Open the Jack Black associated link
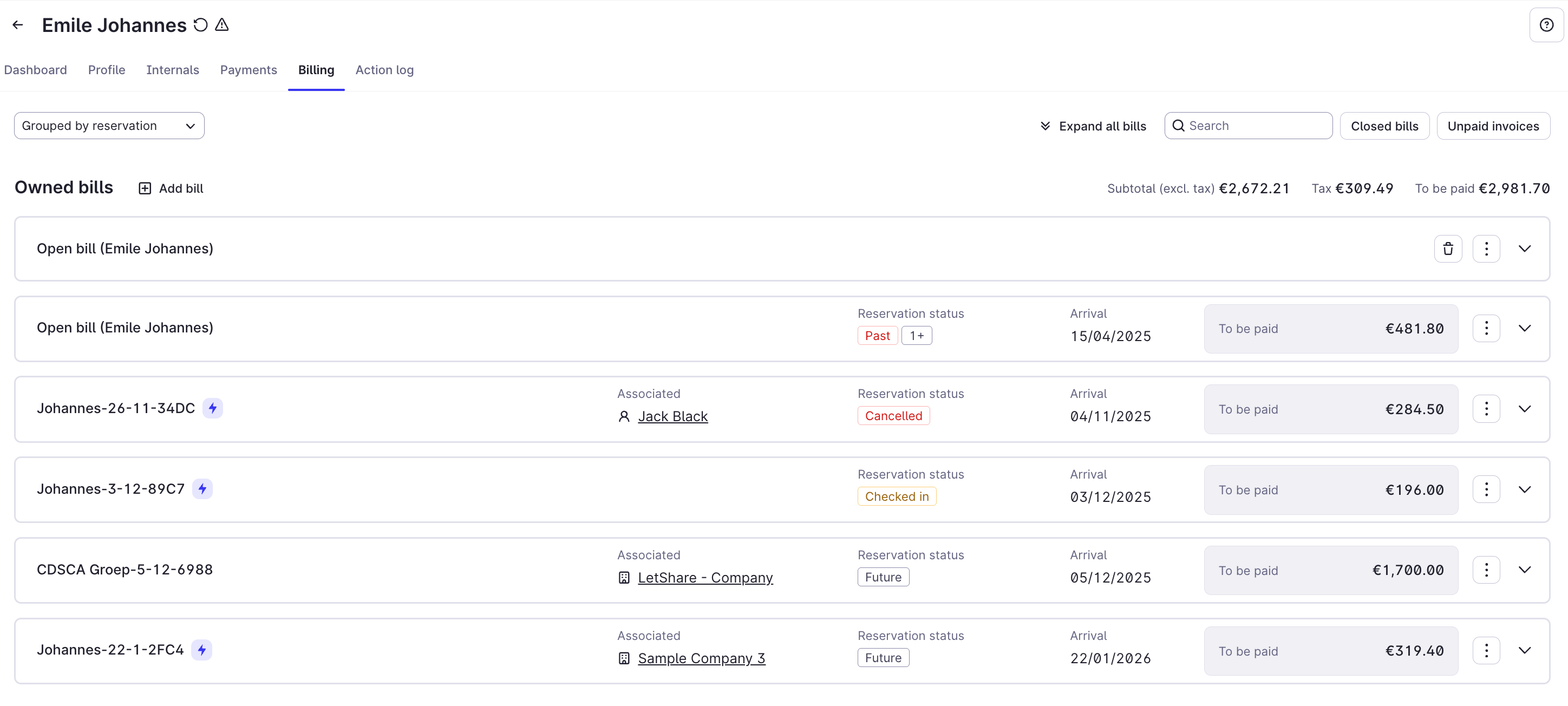Image resolution: width=1568 pixels, height=706 pixels. click(672, 416)
